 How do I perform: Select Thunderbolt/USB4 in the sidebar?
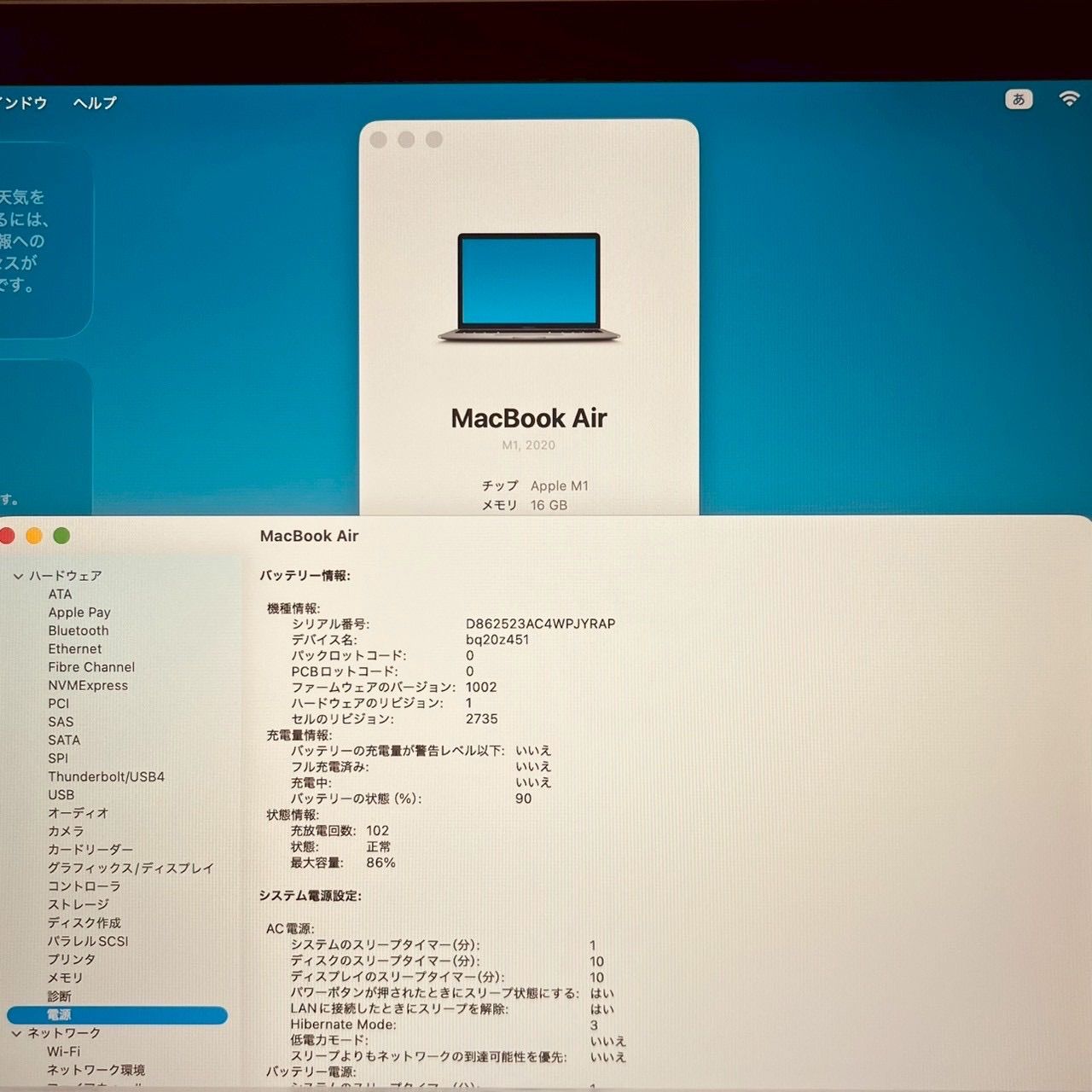[106, 776]
